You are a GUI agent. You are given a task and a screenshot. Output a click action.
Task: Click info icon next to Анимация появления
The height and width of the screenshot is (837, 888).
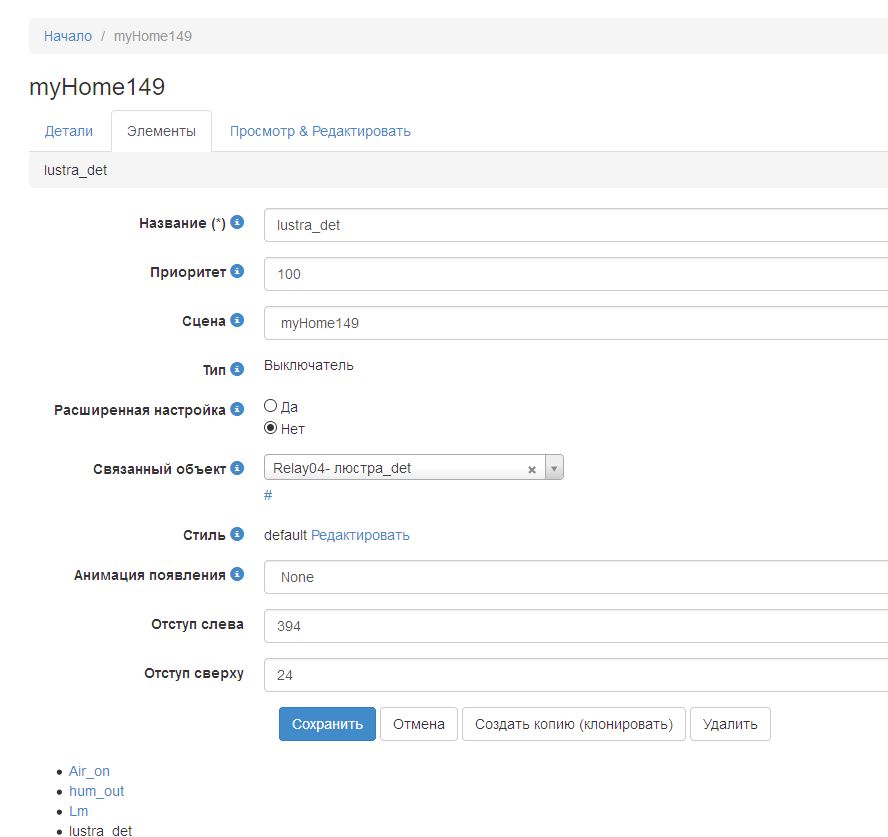click(237, 574)
